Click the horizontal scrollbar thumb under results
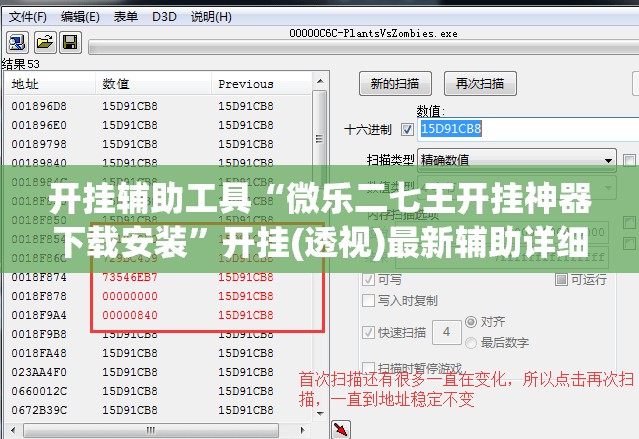 pyautogui.click(x=151, y=430)
